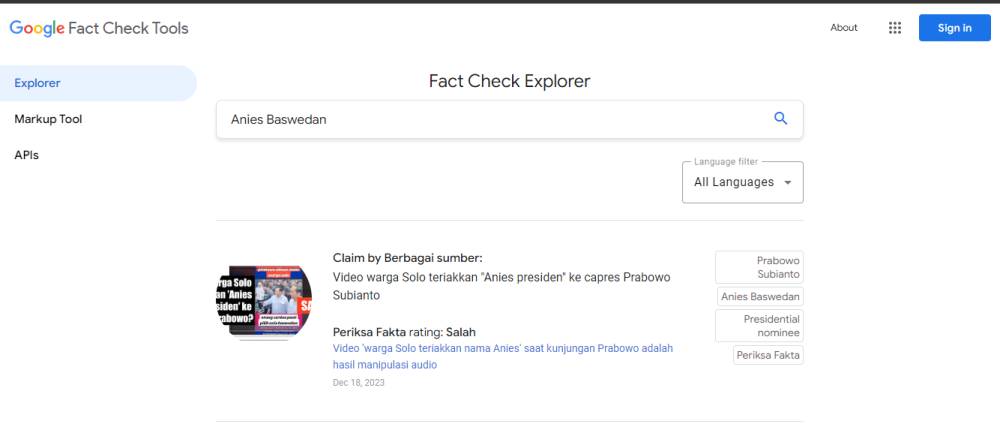Click the Presidential nominee tag

[x=759, y=326]
